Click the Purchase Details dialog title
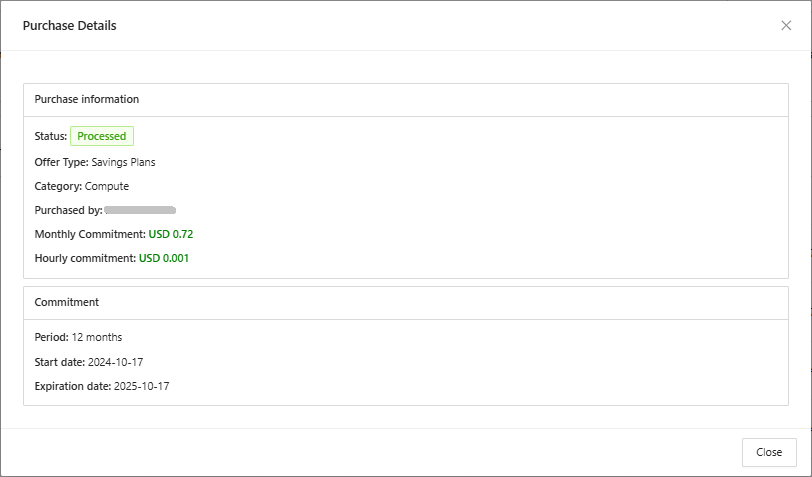Viewport: 812px width, 477px height. [x=70, y=26]
